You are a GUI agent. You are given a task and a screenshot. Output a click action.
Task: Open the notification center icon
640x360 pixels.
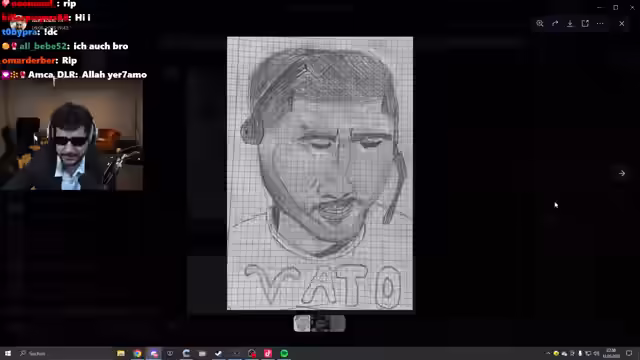pos(629,353)
